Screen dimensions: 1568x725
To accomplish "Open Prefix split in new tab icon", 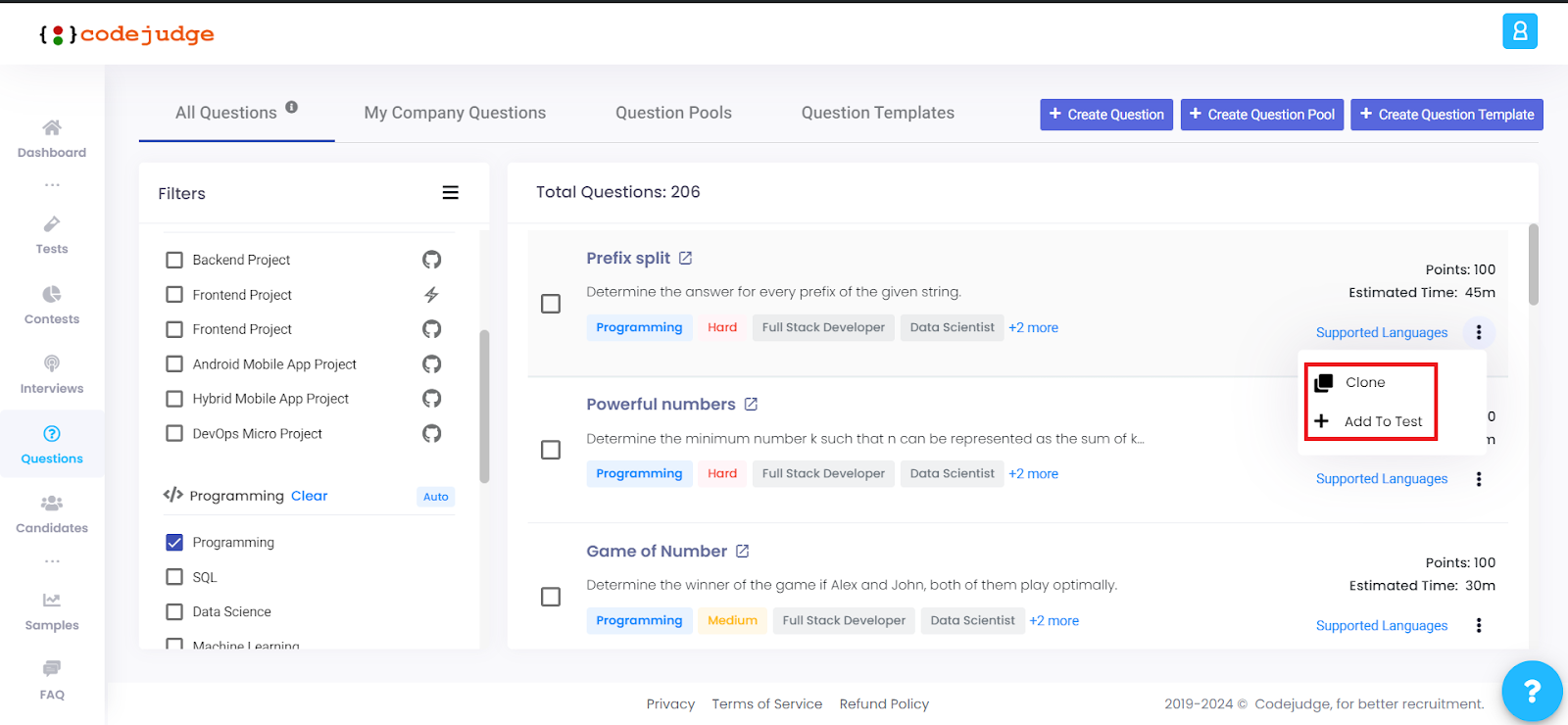I will click(686, 259).
